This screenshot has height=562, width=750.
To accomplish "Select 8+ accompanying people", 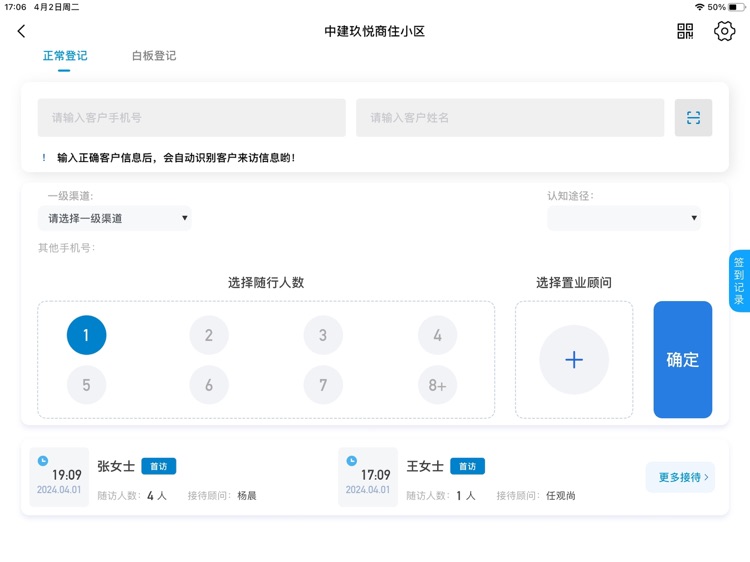I will [437, 385].
